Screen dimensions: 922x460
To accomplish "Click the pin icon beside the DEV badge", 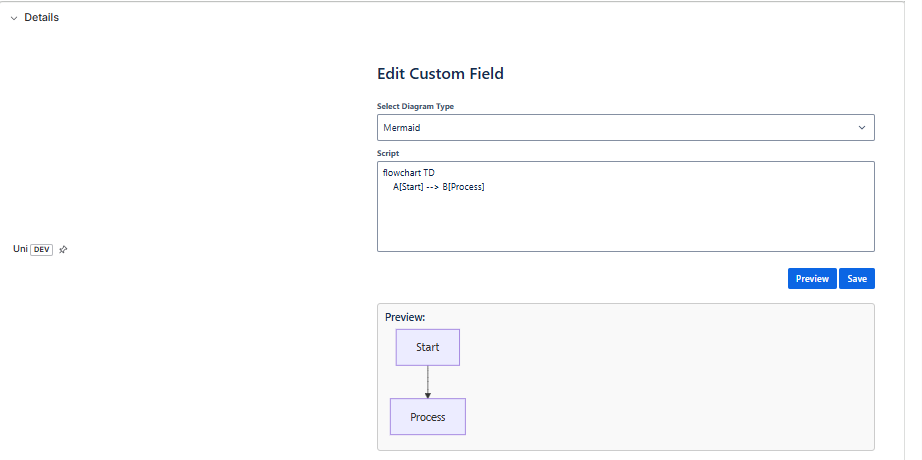I will [x=63, y=250].
